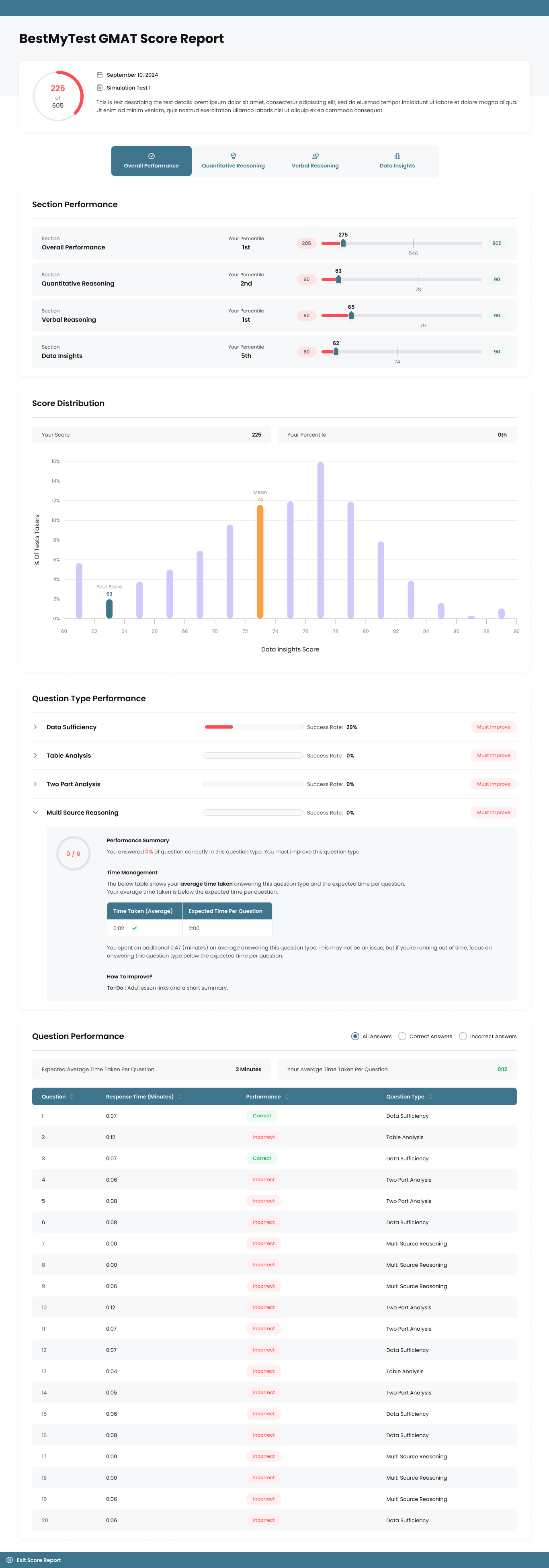The image size is (549, 1568).
Task: Expand the Two Part Analysis row
Action: click(x=35, y=784)
